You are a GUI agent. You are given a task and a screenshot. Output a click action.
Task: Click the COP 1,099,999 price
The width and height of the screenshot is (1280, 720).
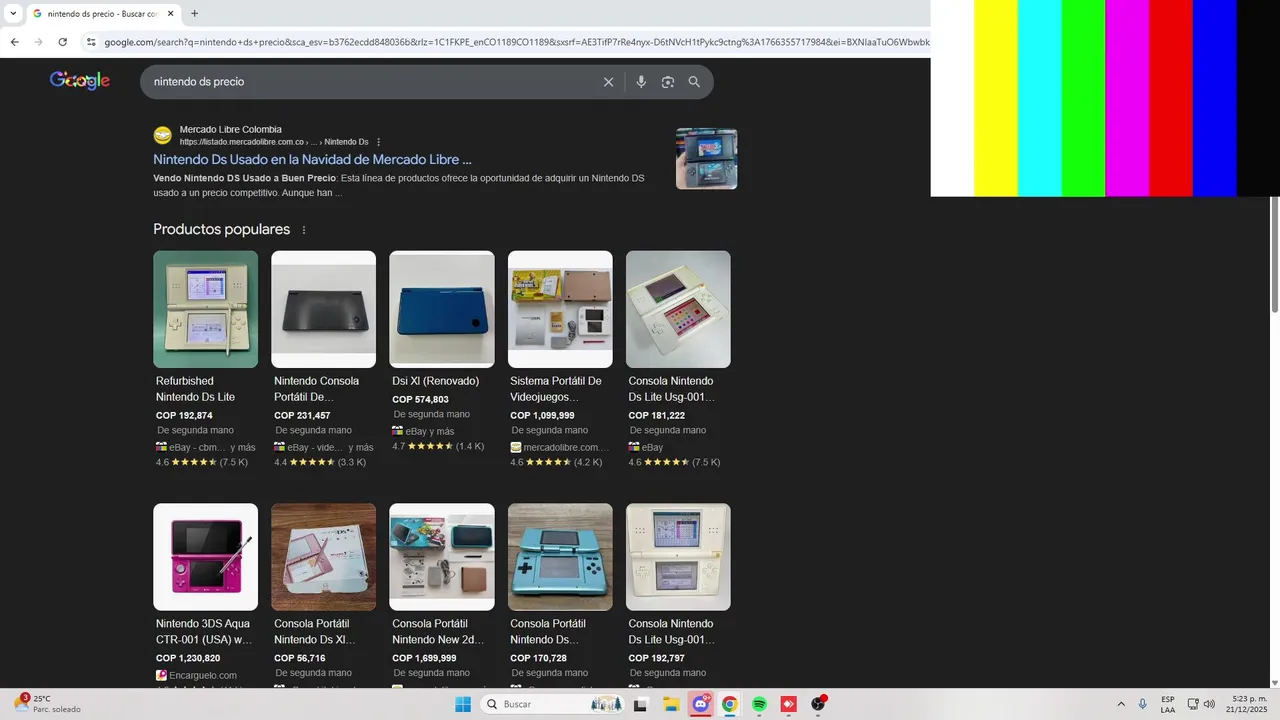pyautogui.click(x=542, y=415)
